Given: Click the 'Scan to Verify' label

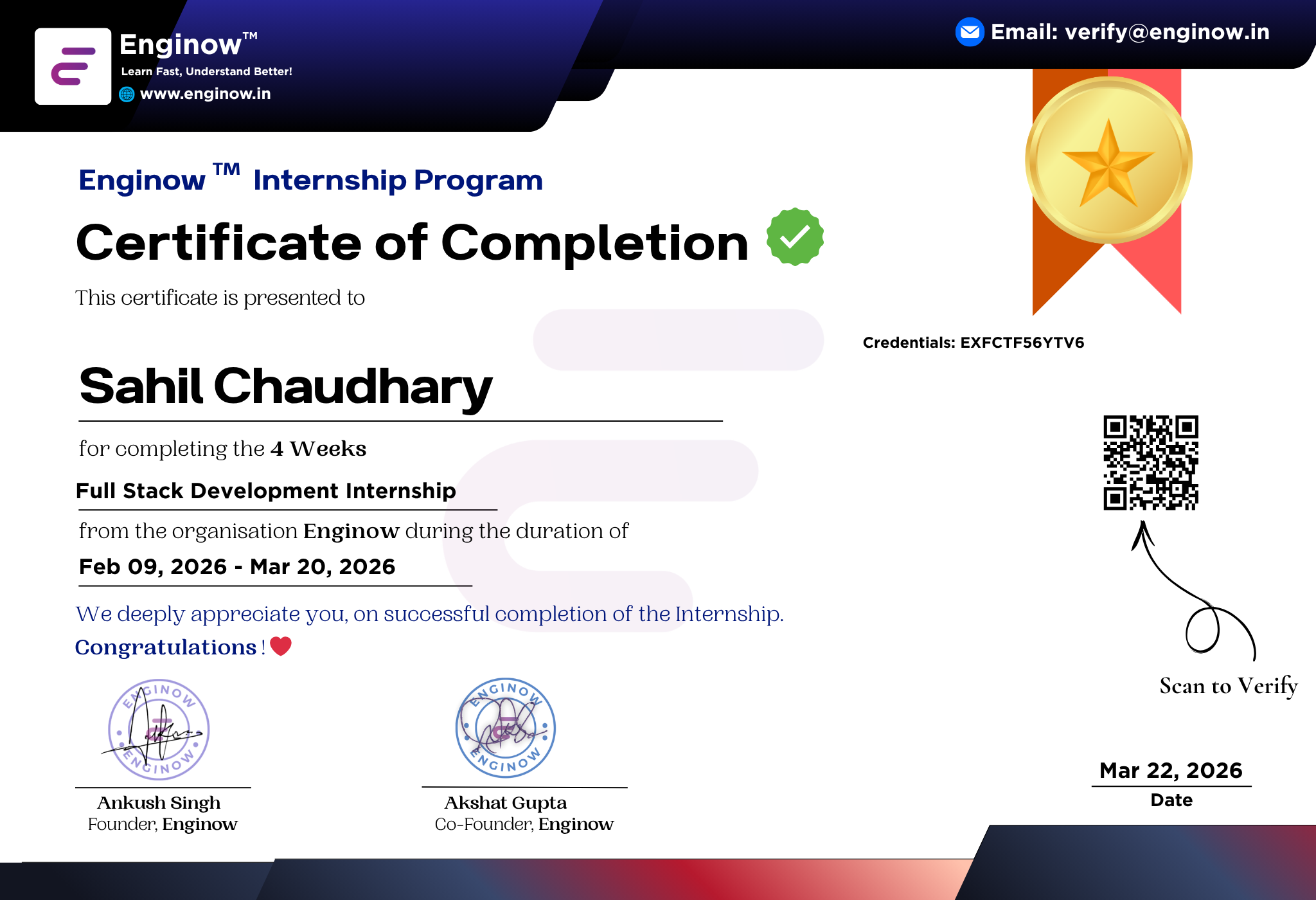Looking at the screenshot, I should point(1229,686).
